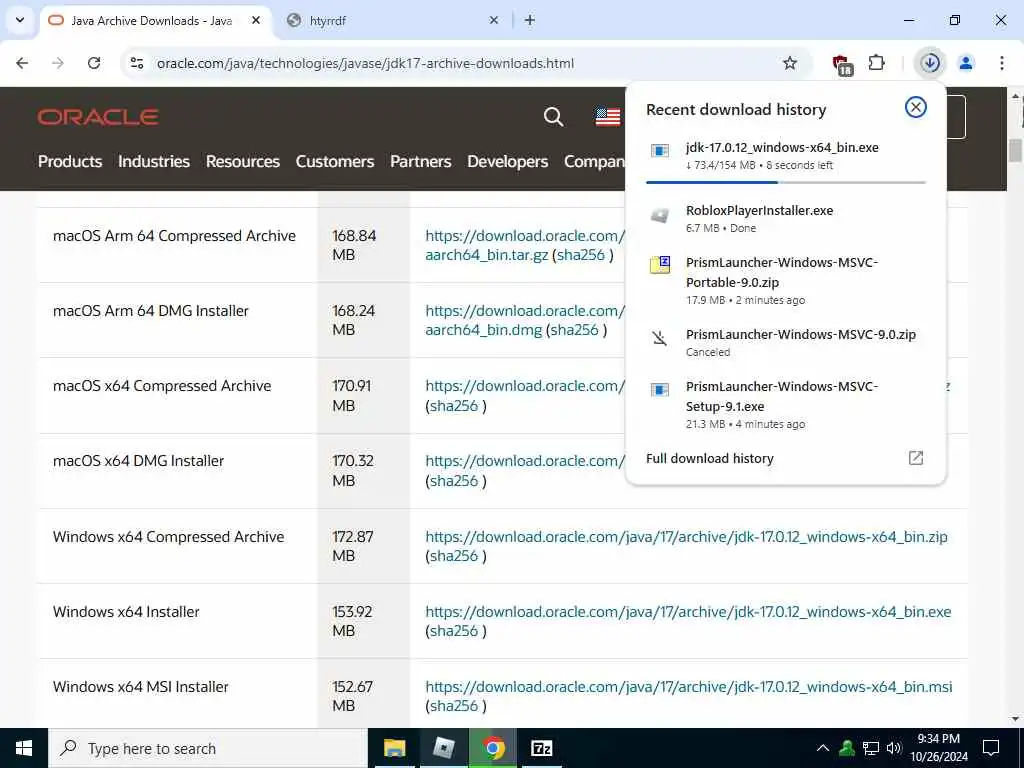Open the Extensions puzzle icon
This screenshot has width=1024, height=768.
click(x=876, y=63)
